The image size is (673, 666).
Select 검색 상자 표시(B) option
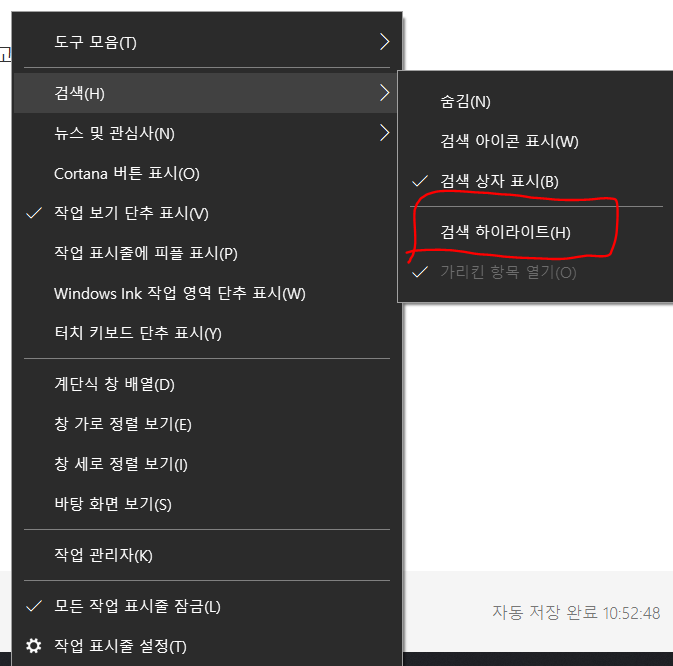[535, 181]
